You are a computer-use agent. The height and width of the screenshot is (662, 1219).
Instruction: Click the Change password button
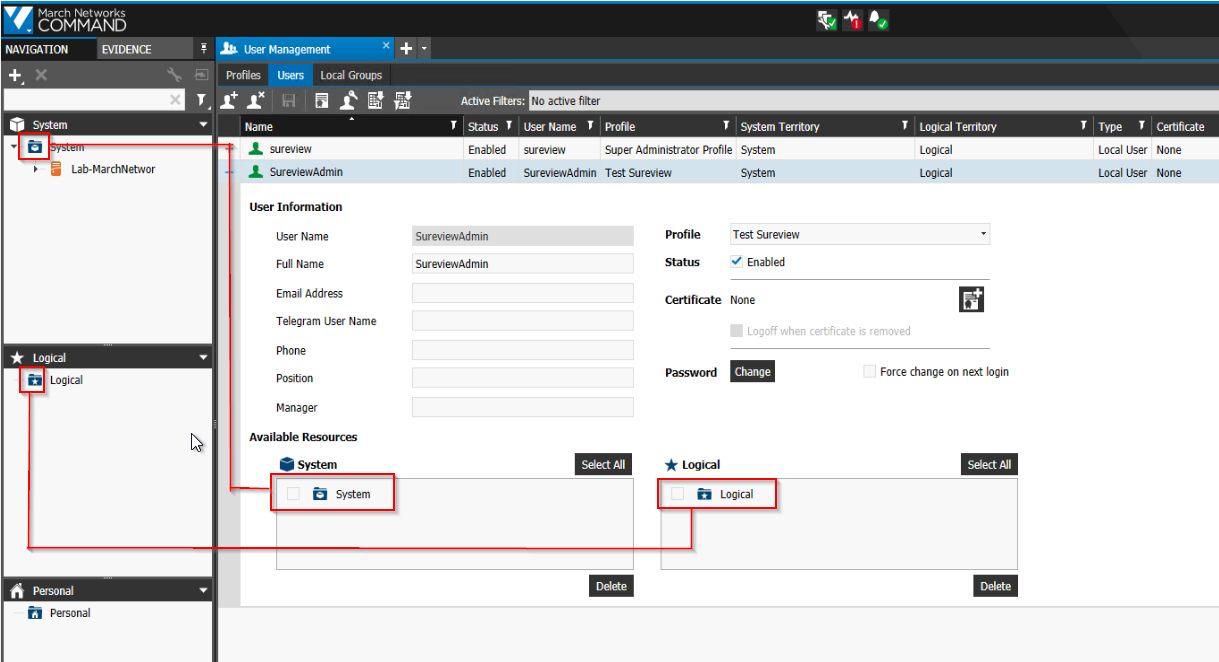coord(752,371)
